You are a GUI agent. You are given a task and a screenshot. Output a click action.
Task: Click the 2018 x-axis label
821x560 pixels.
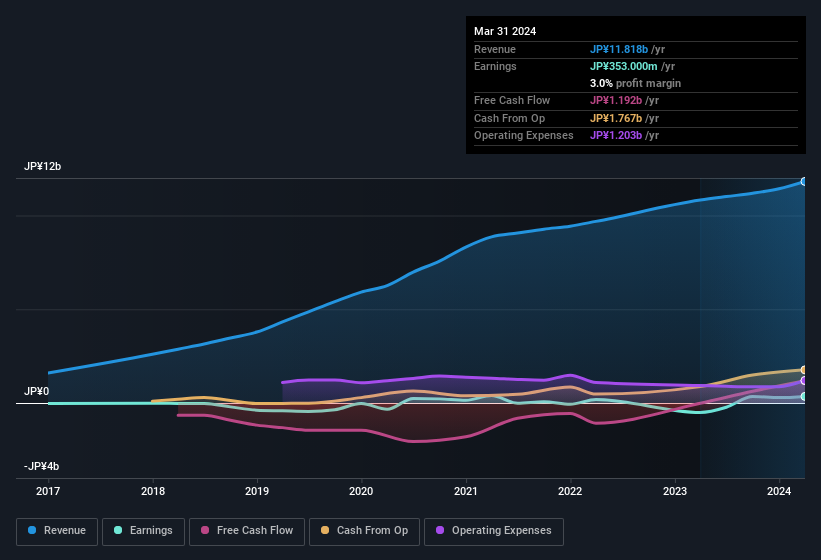tap(153, 491)
